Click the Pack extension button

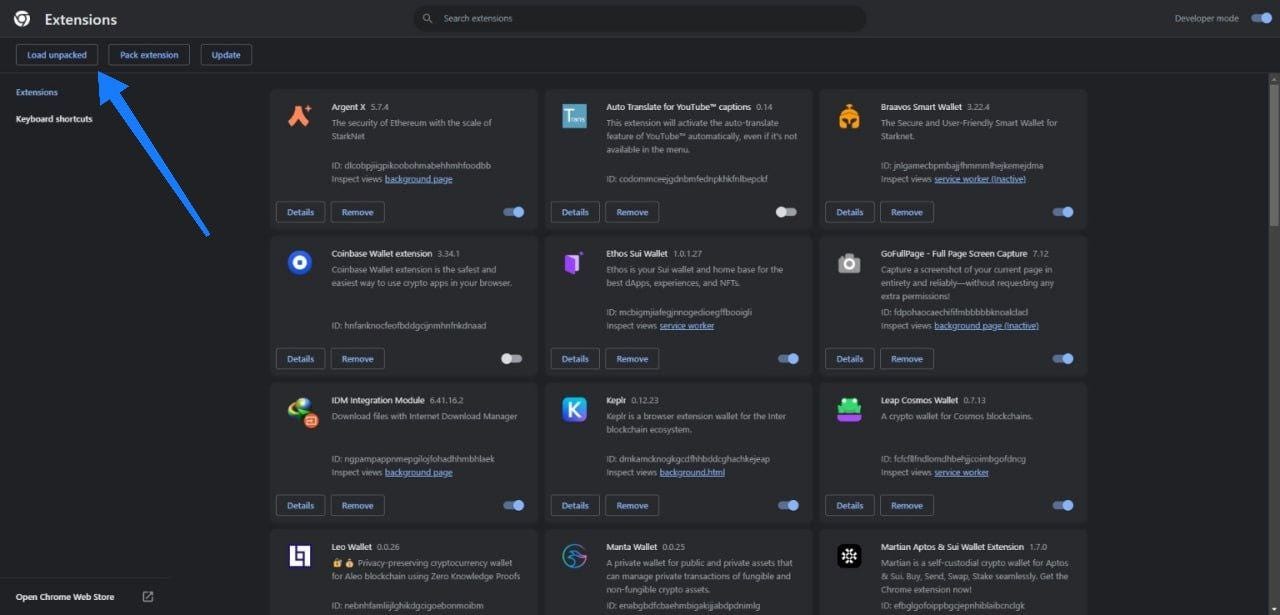point(149,55)
